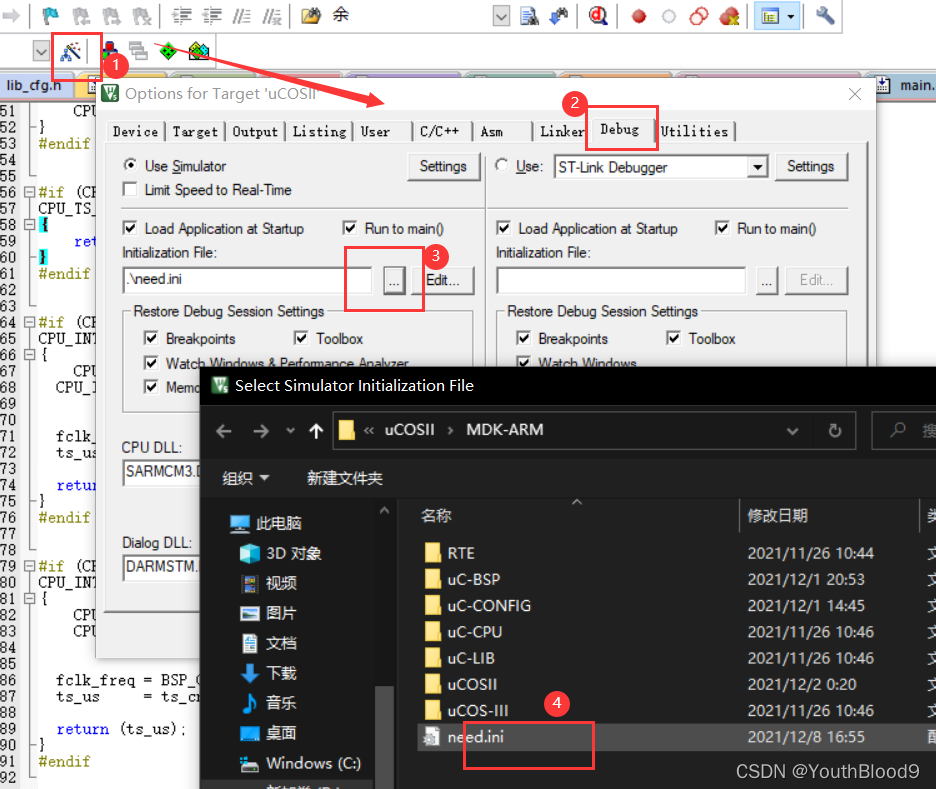
Task: Open the 组织 menu dropdown
Action: point(246,478)
